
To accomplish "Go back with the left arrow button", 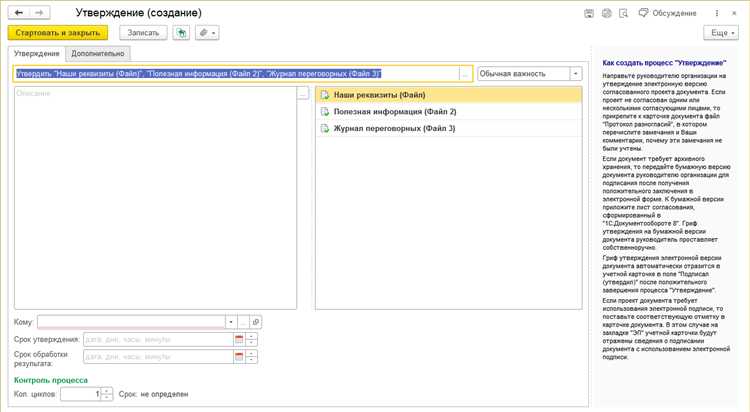I will [x=19, y=13].
